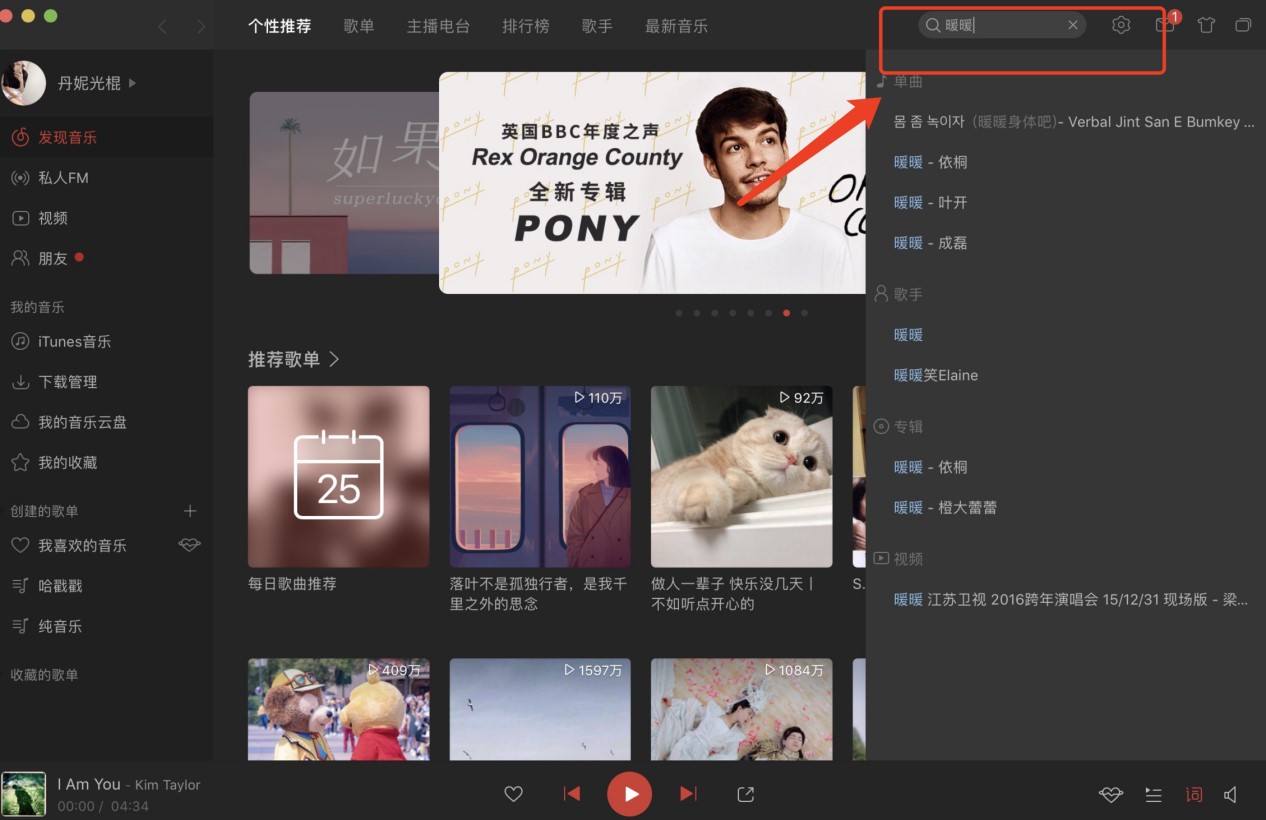1266x820 pixels.
Task: Toggle the desktop lyrics 词 button
Action: (x=1194, y=795)
